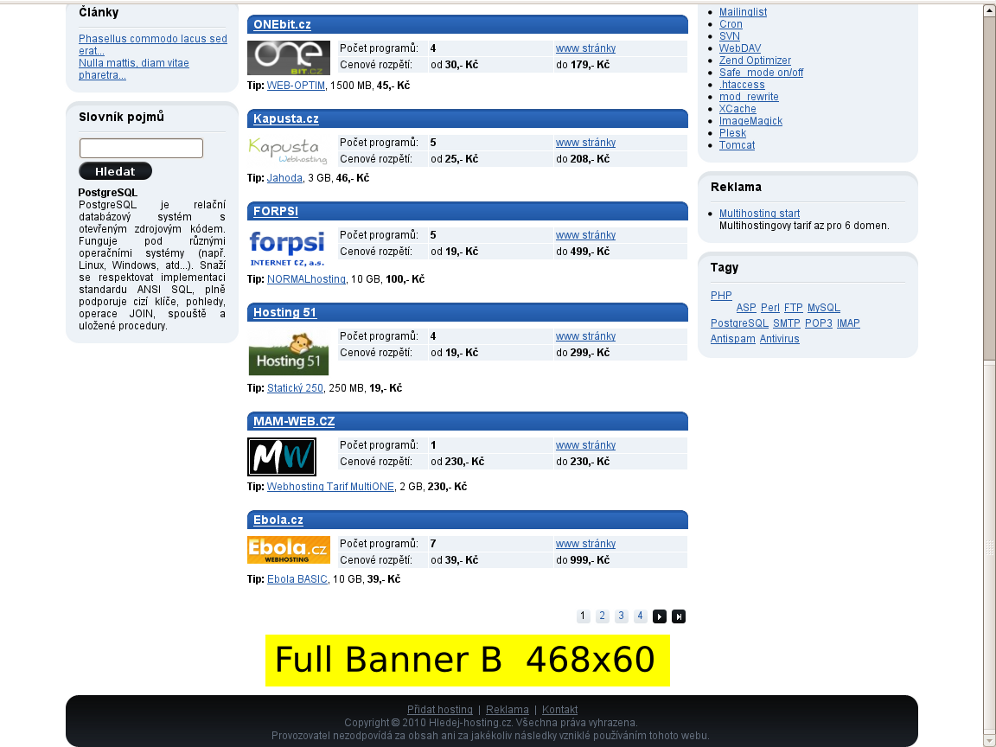The image size is (996, 747).
Task: Open page 1 of results
Action: [x=583, y=616]
